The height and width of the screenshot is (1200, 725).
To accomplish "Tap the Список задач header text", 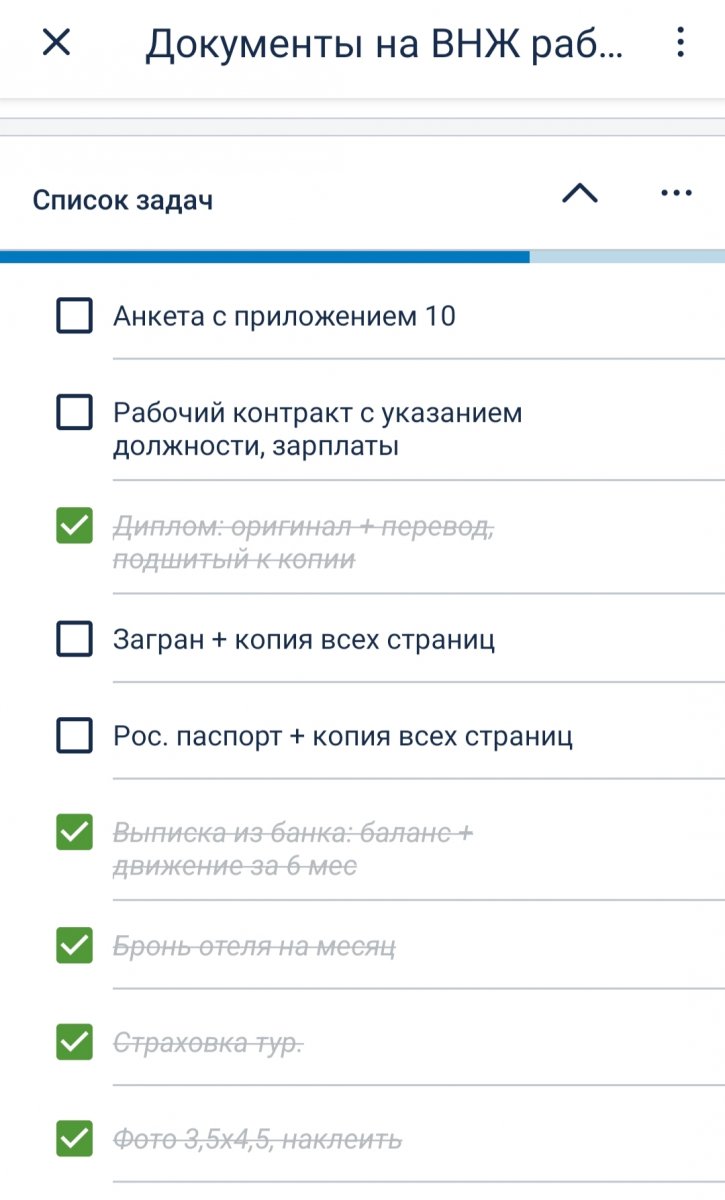I will point(123,200).
